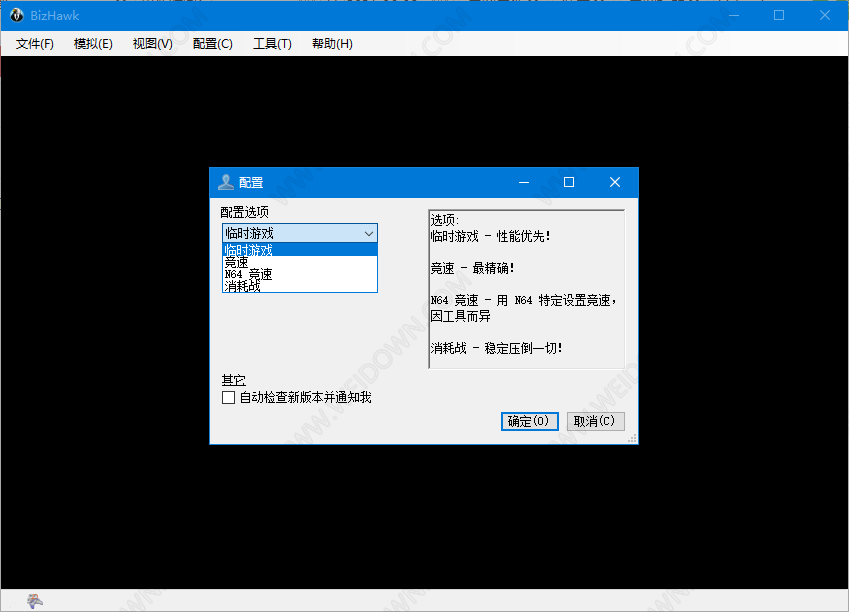The height and width of the screenshot is (612, 849).
Task: Open the 帮助(H) menu
Action: tap(332, 44)
